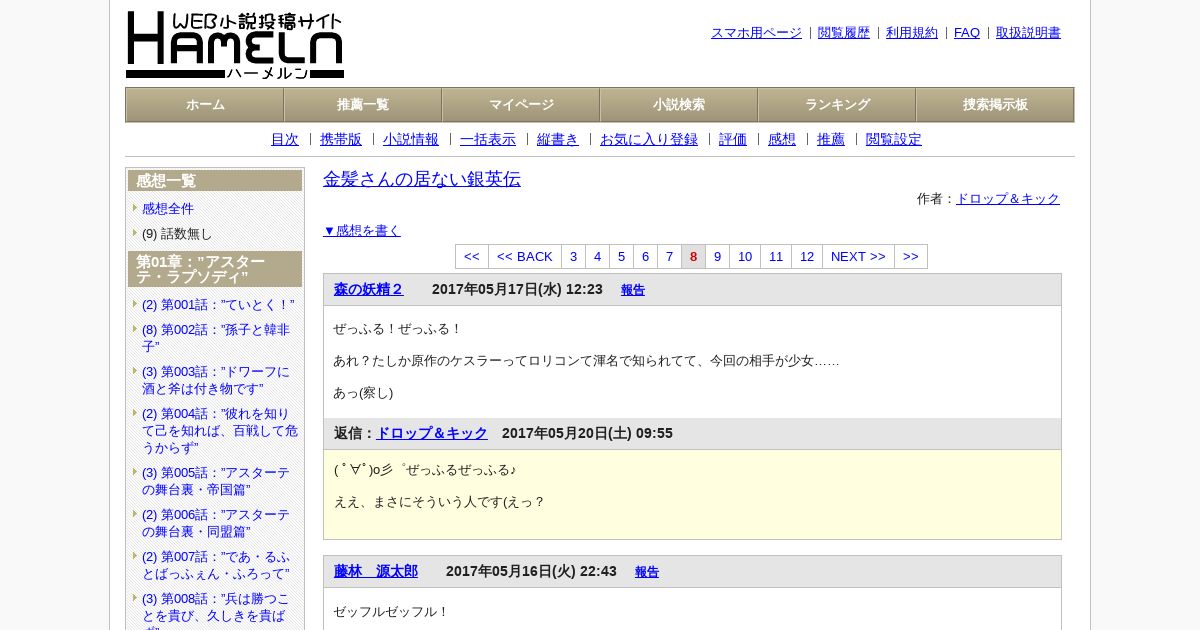The width and height of the screenshot is (1200, 630).
Task: Open the 利用規約 link
Action: point(912,33)
